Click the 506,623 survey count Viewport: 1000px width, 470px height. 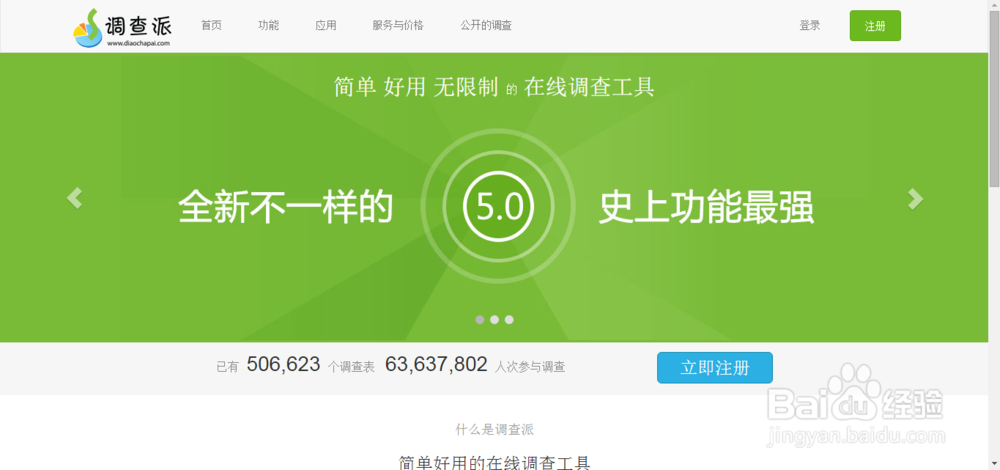283,364
